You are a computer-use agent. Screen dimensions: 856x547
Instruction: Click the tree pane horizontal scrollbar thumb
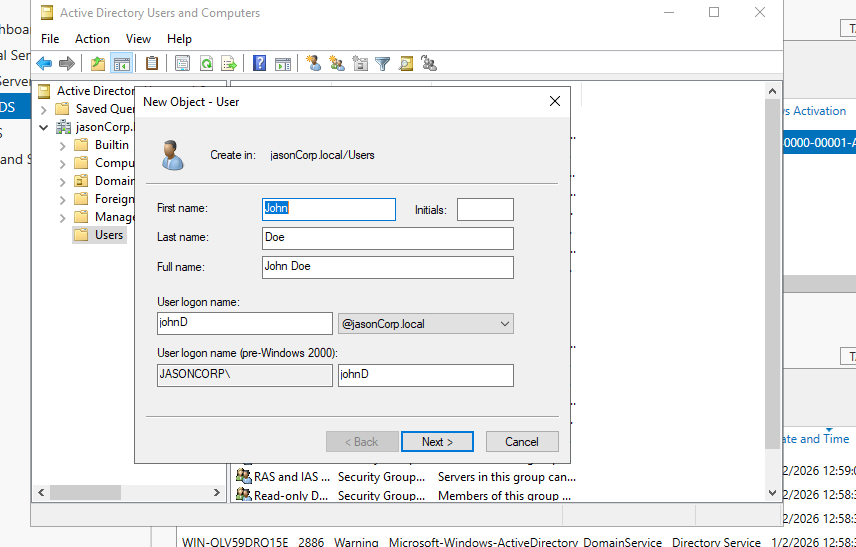click(x=85, y=492)
